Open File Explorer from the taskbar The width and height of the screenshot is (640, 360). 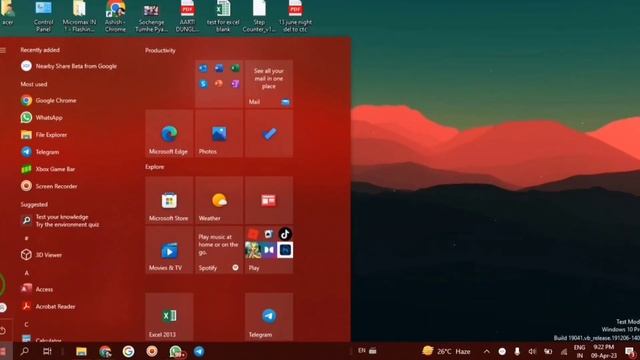pos(81,351)
